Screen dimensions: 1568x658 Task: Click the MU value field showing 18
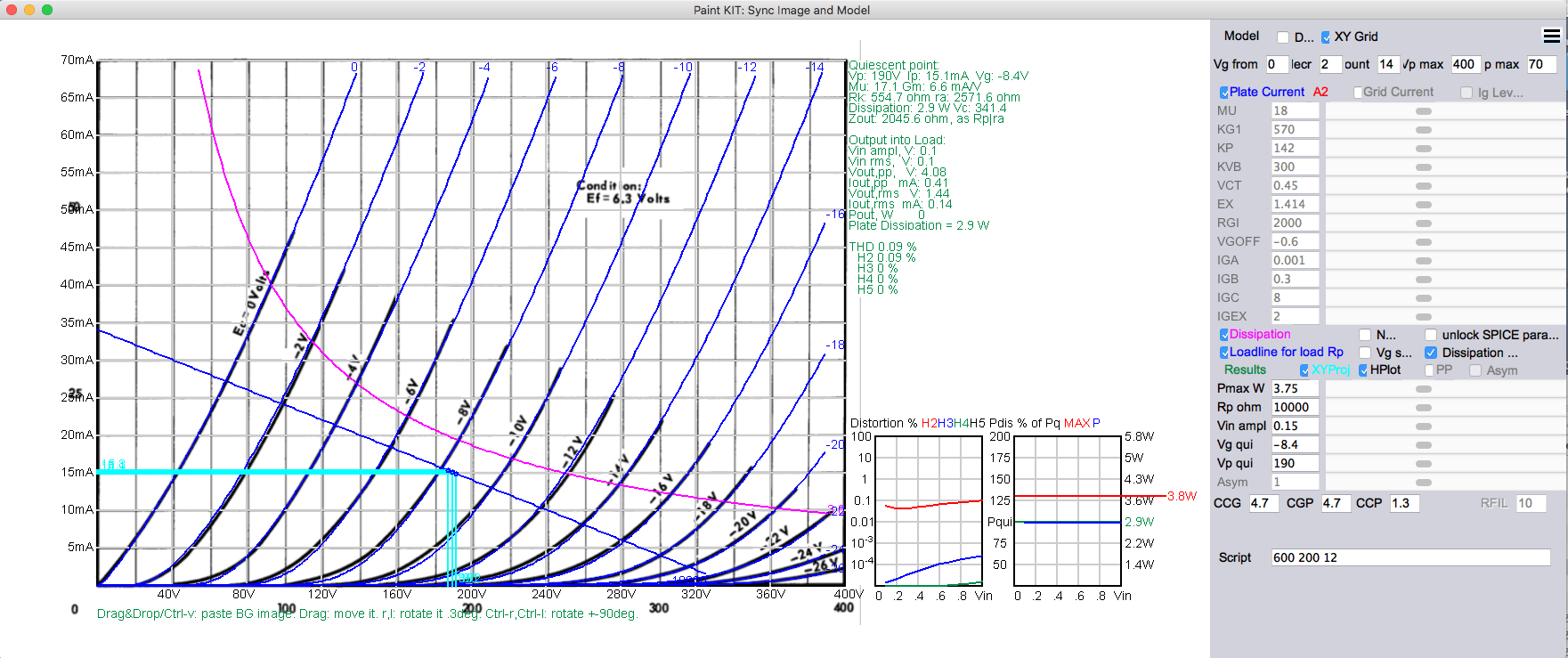pyautogui.click(x=1295, y=111)
